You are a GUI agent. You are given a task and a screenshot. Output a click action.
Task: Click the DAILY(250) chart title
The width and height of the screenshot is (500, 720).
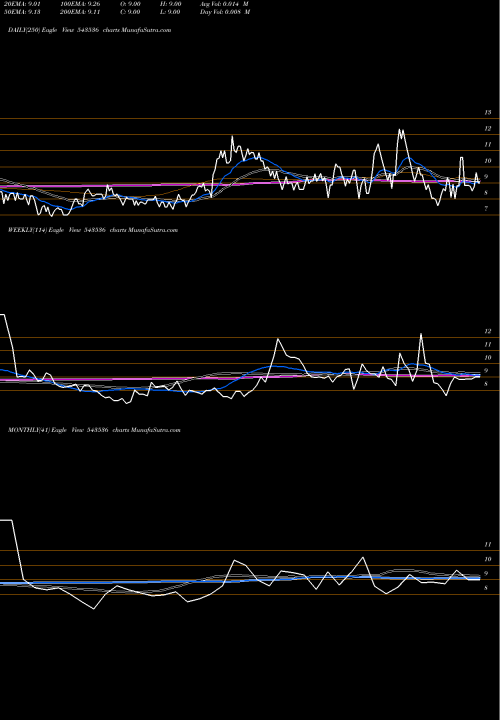[x=90, y=30]
